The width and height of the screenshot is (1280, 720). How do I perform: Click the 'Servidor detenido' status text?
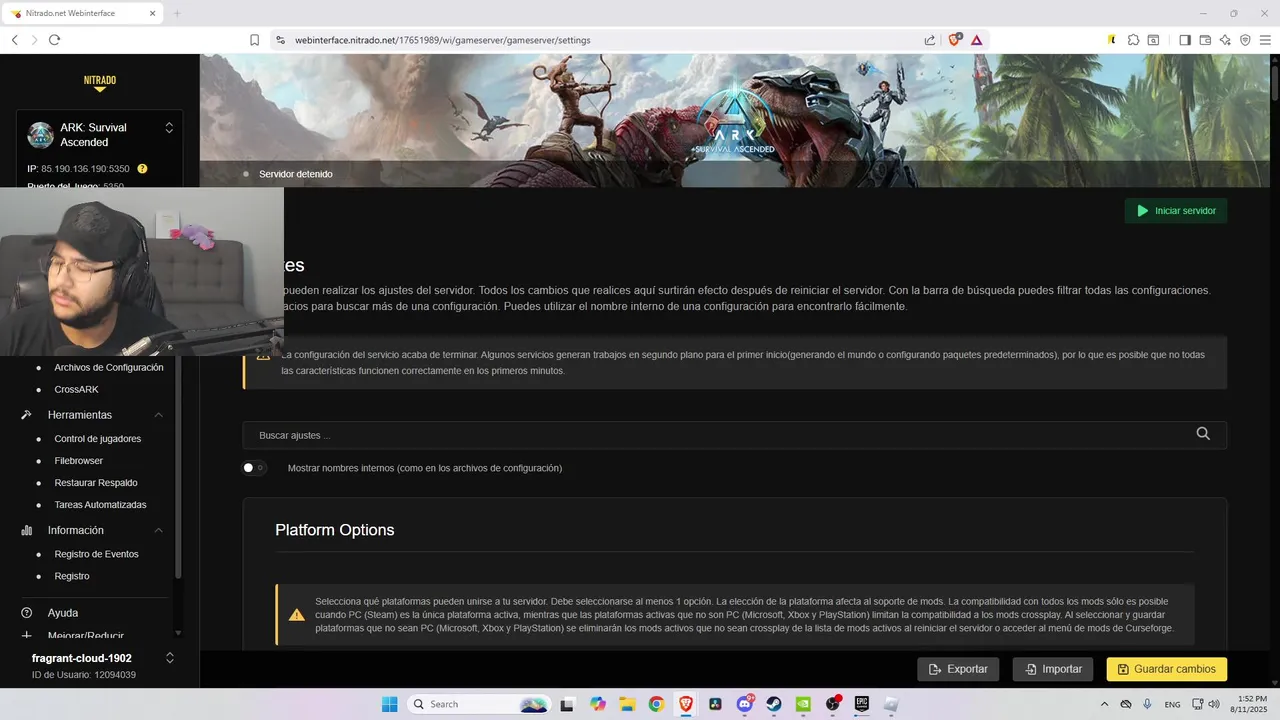tap(296, 174)
